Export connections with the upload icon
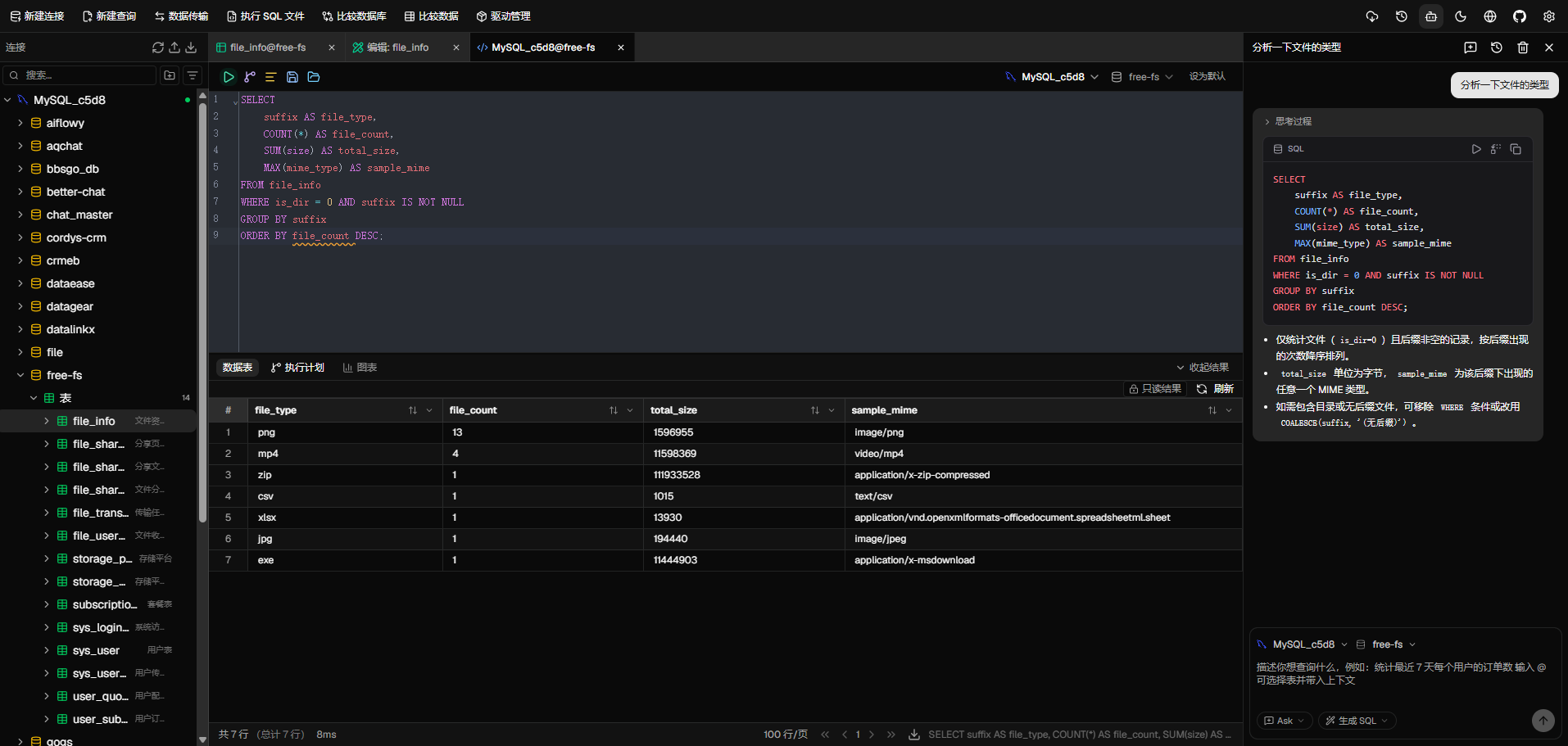 pos(174,47)
